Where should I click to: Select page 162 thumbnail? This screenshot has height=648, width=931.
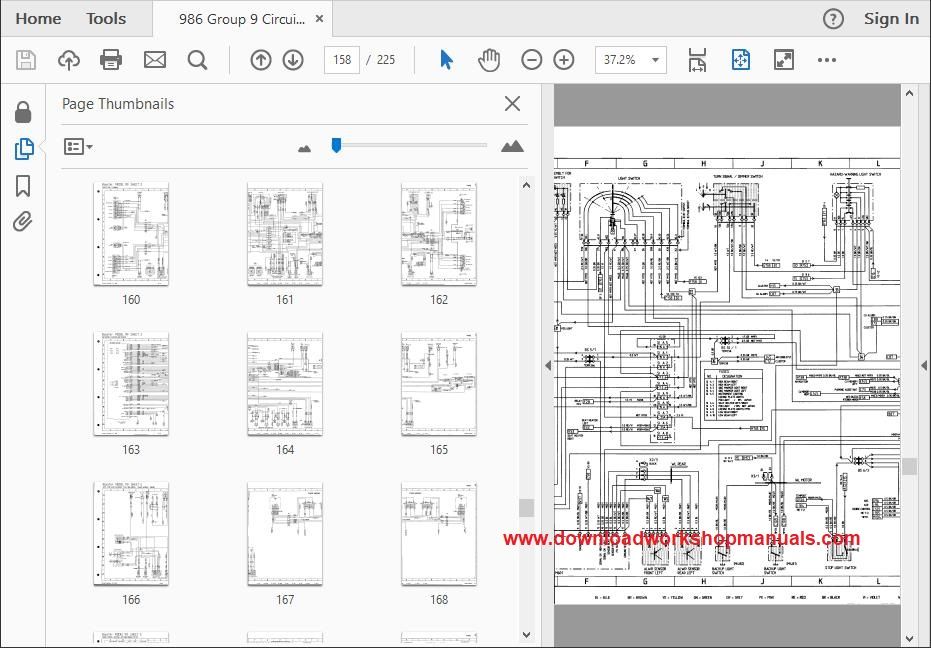point(439,233)
